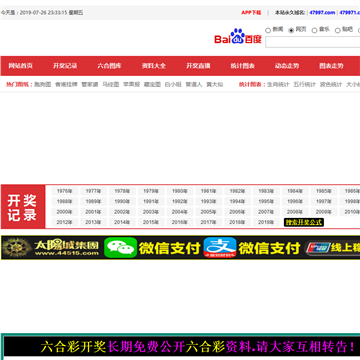Image resolution: width=360 pixels, height=360 pixels.
Task: Open the 2002年 draw records
Action: coord(122,212)
